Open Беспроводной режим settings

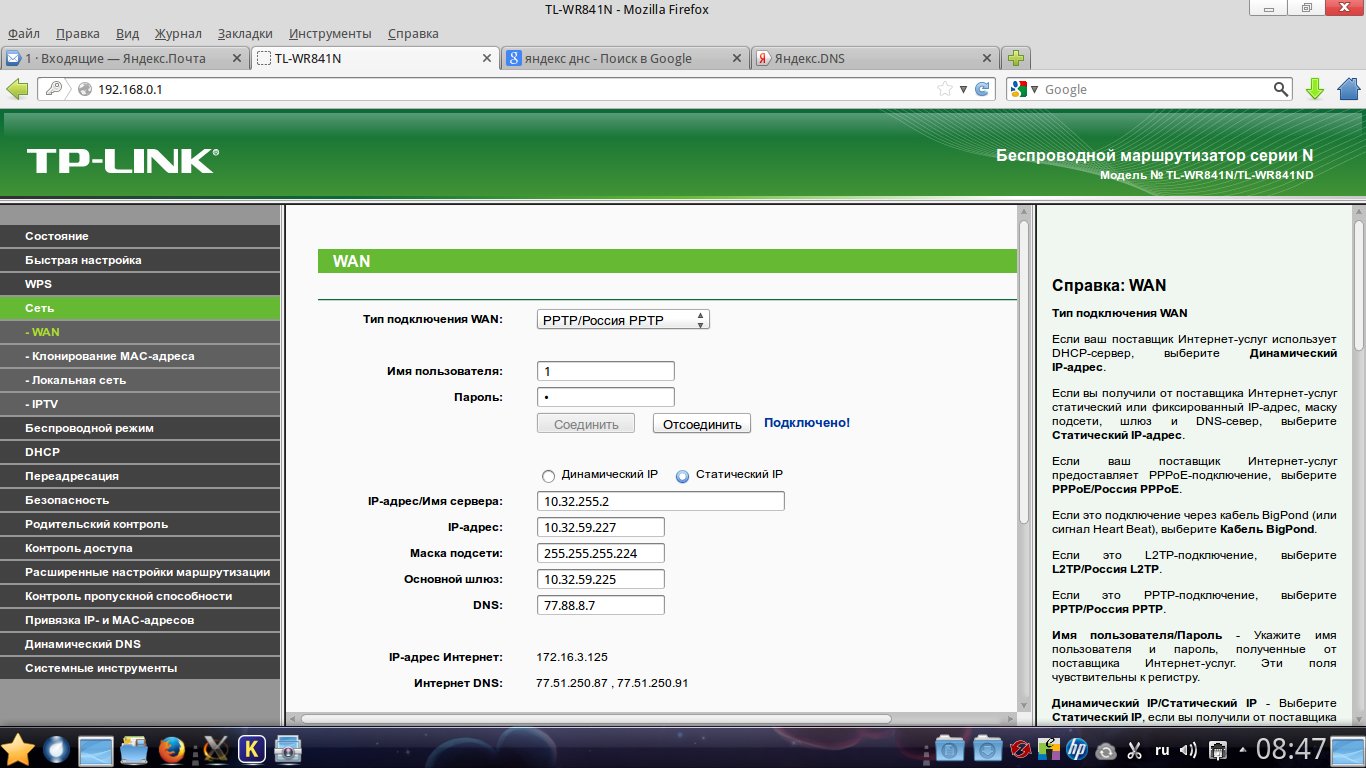click(140, 428)
